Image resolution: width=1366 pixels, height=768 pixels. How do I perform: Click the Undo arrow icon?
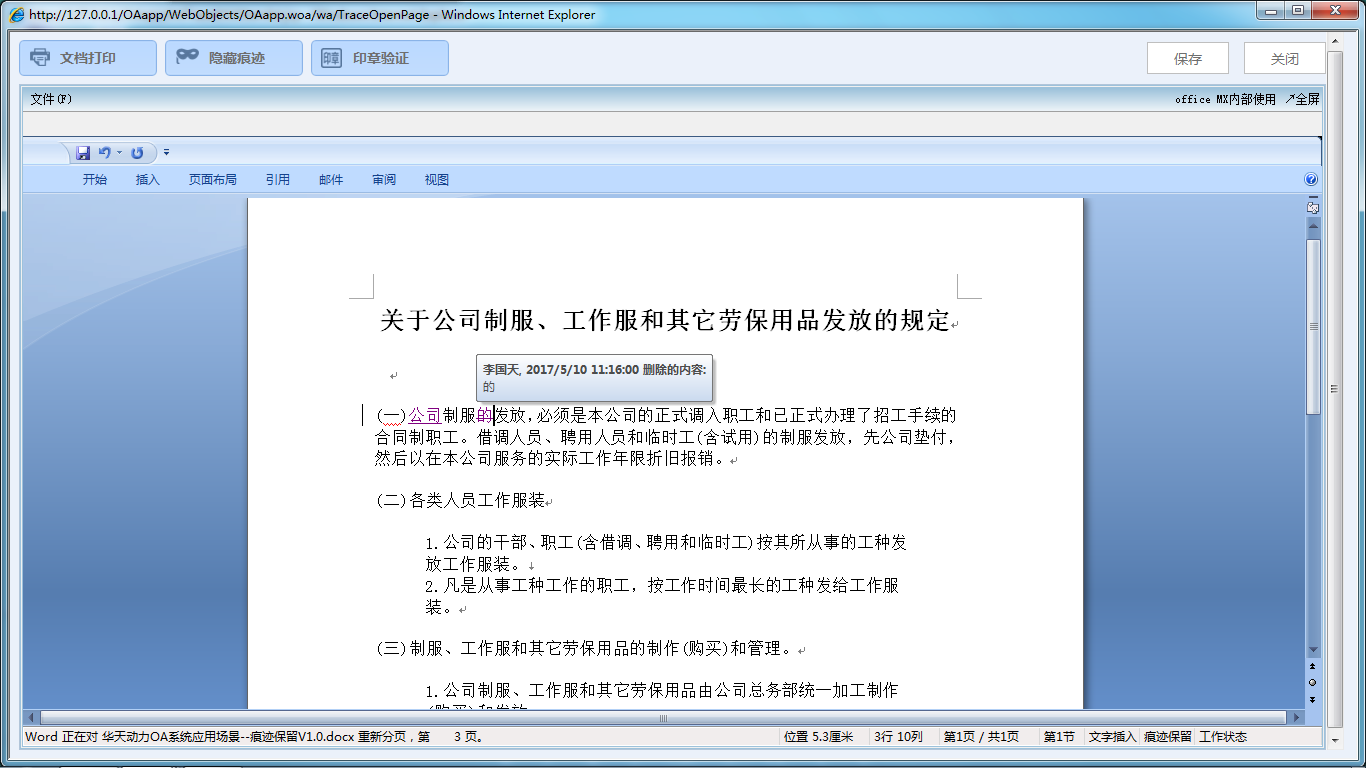coord(104,152)
